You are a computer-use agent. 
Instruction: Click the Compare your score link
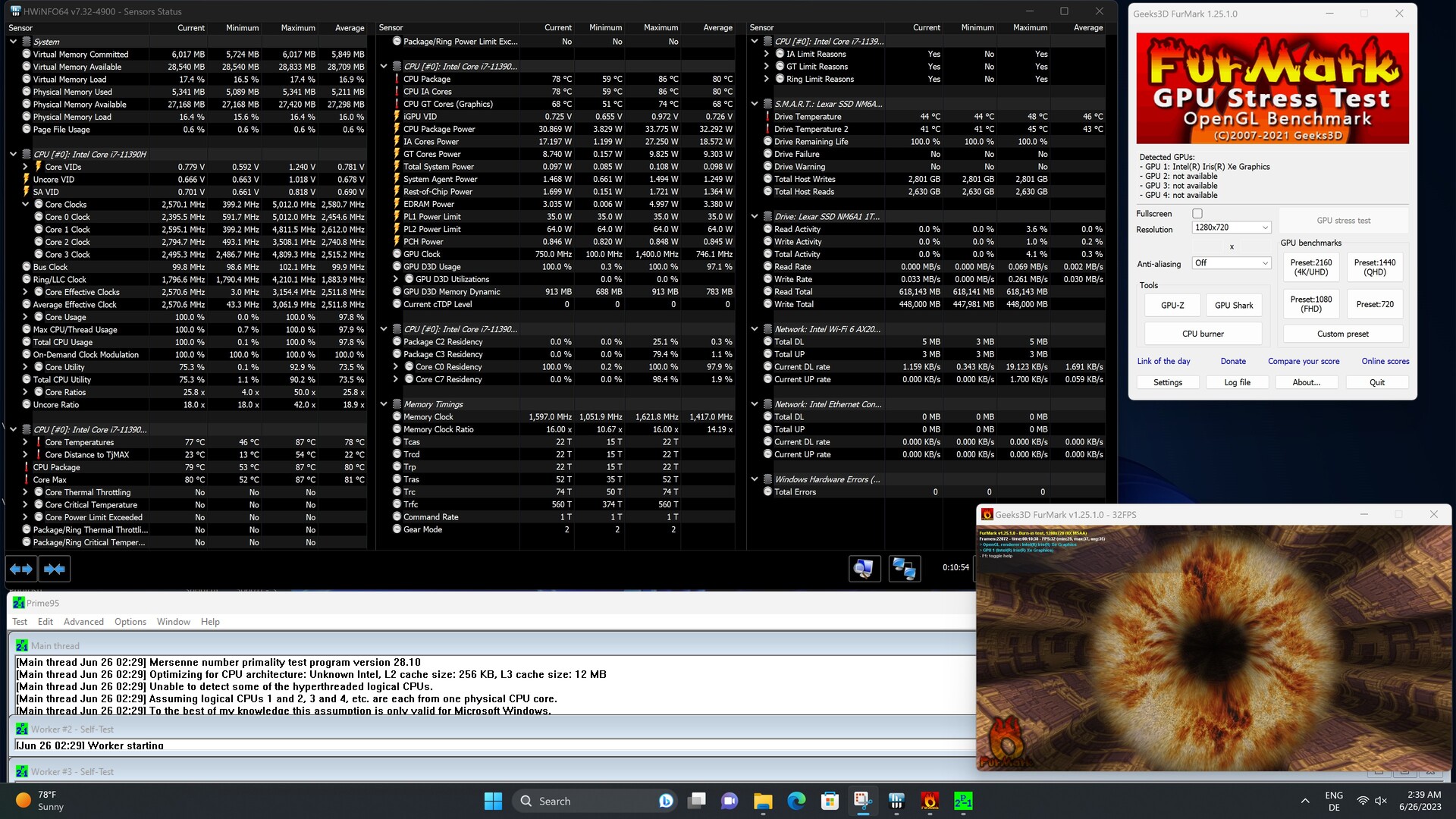pyautogui.click(x=1304, y=362)
